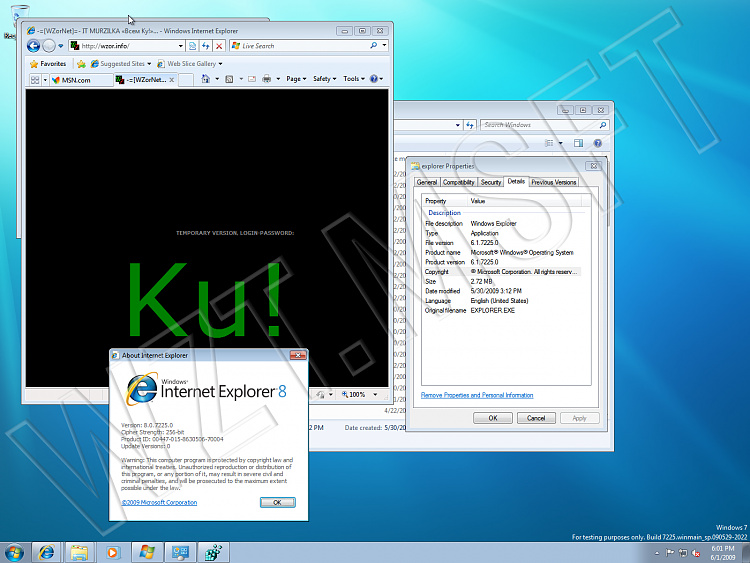Click the Property column header
Screen dimensions: 750x563
point(445,201)
